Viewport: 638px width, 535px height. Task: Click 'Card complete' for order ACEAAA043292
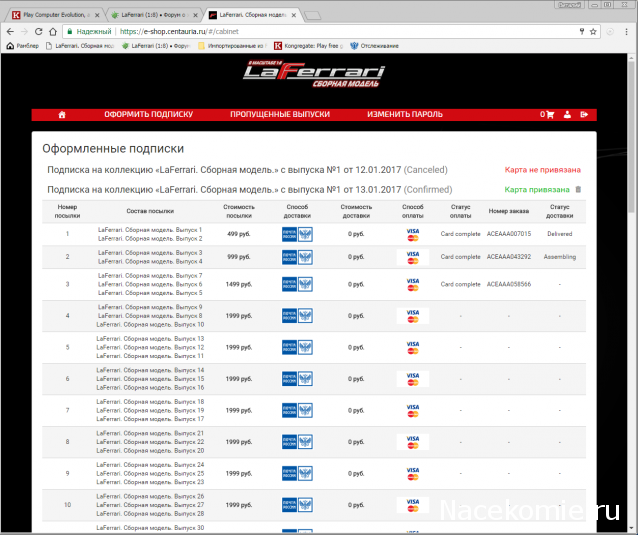461,257
